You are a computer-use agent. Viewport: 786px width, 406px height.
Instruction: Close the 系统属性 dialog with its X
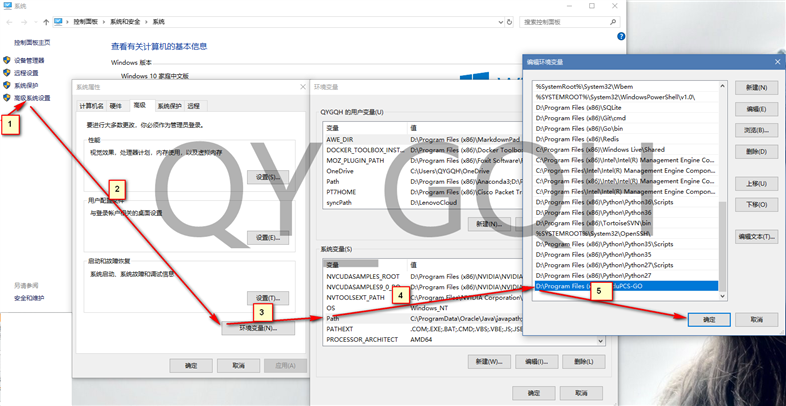click(303, 87)
